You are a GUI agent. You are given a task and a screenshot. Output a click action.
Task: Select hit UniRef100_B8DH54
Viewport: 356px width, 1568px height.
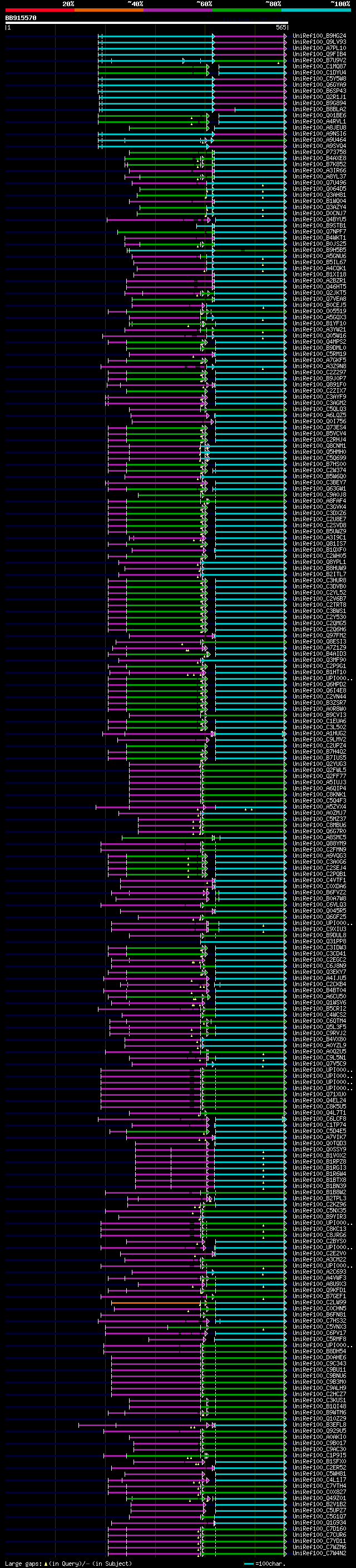click(x=319, y=1351)
